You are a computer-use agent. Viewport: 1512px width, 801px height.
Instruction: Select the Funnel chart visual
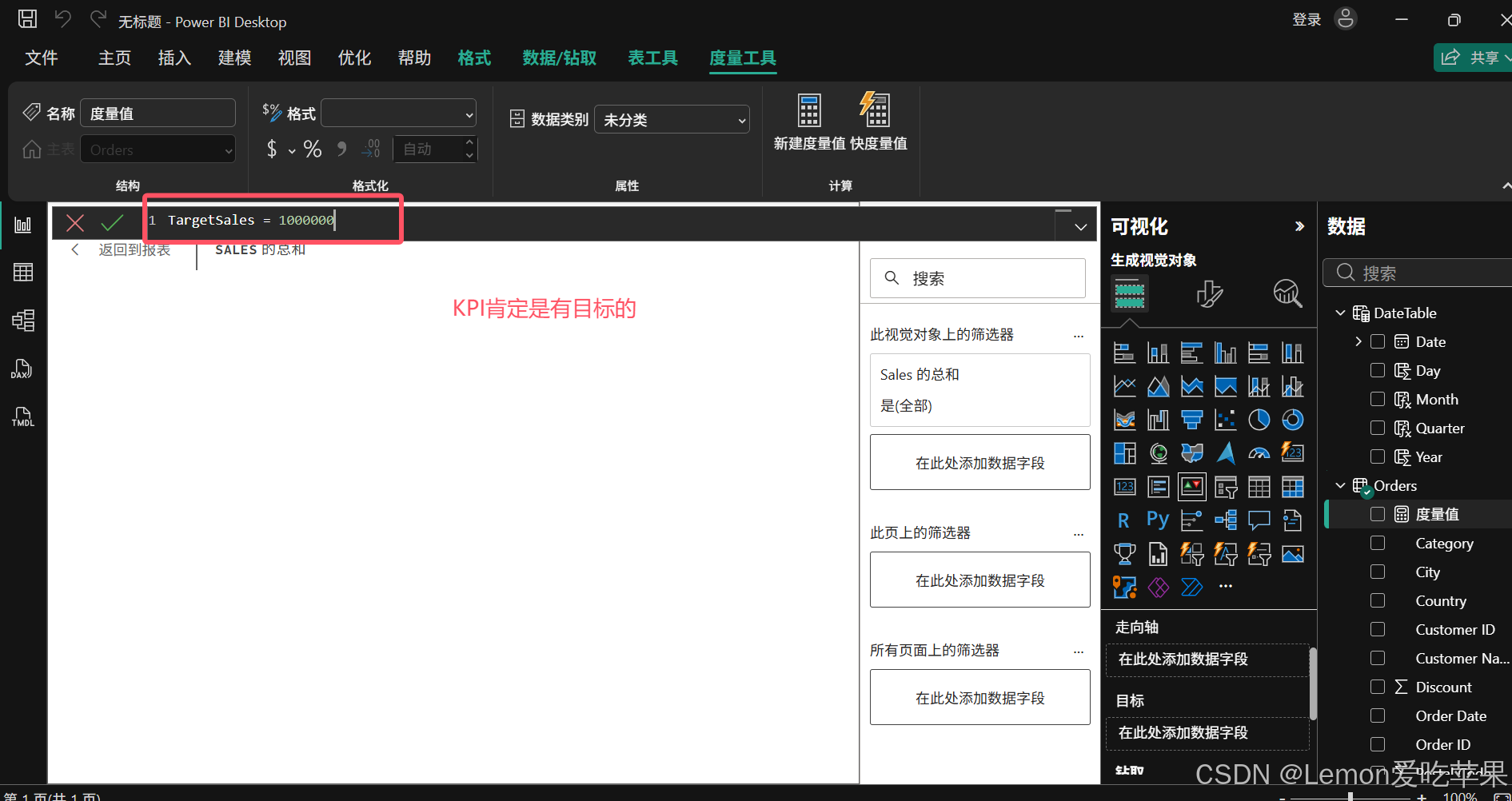click(x=1191, y=420)
